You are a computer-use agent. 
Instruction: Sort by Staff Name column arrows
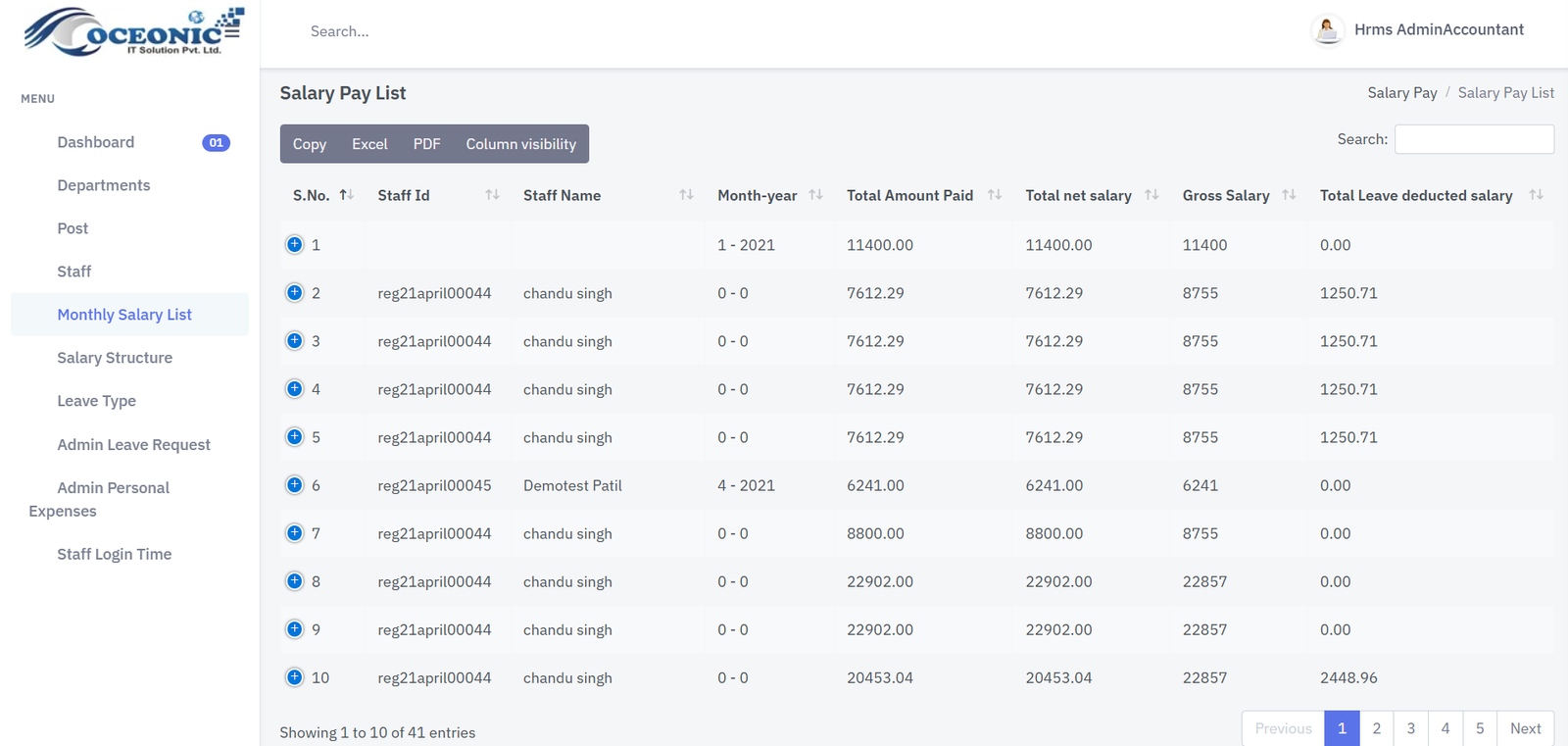click(686, 195)
